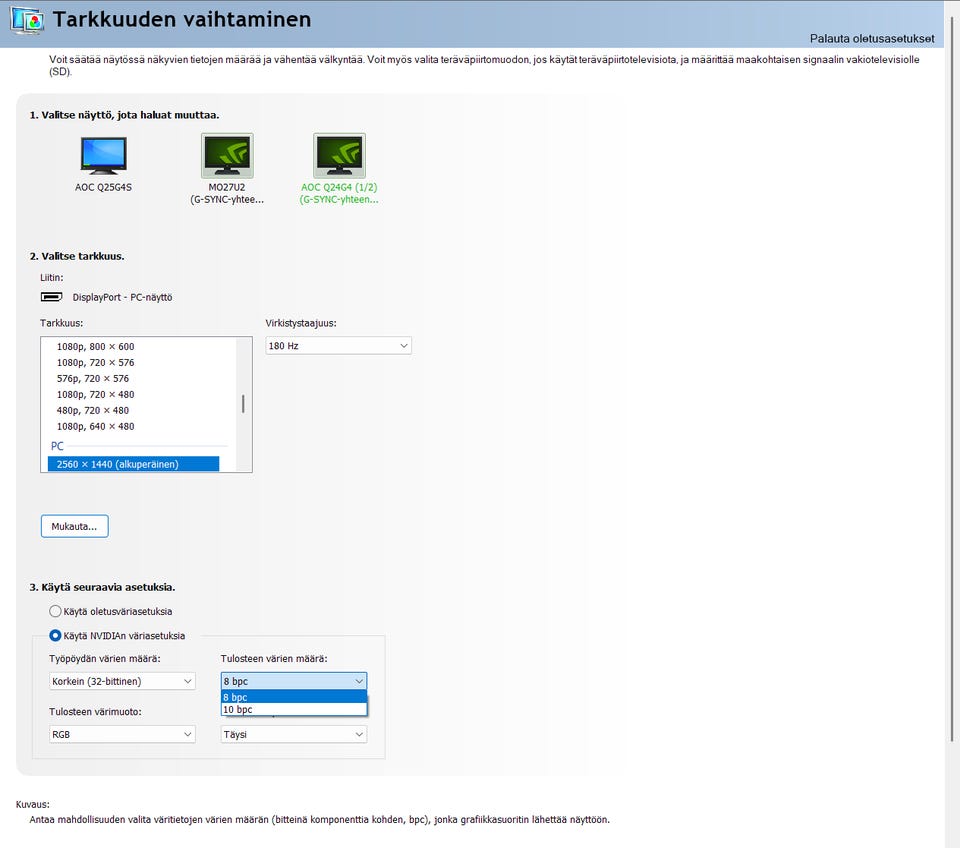The width and height of the screenshot is (960, 848).
Task: Select resolution 576p, 720 × 576
Action: [93, 378]
